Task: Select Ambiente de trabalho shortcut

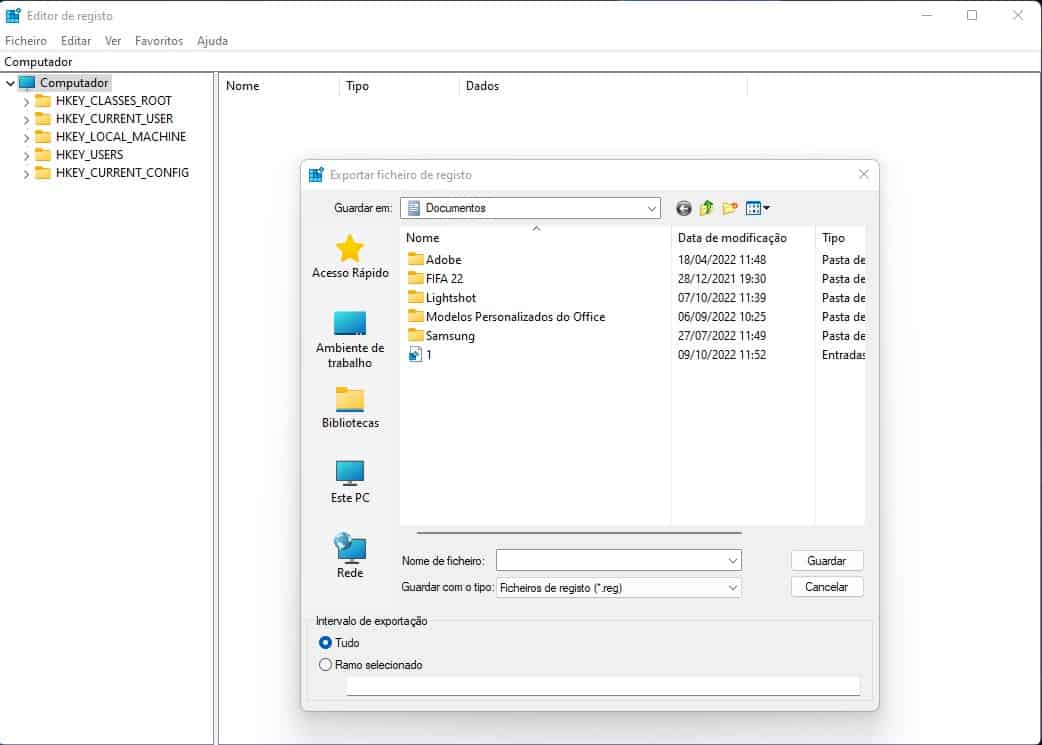Action: click(x=350, y=340)
